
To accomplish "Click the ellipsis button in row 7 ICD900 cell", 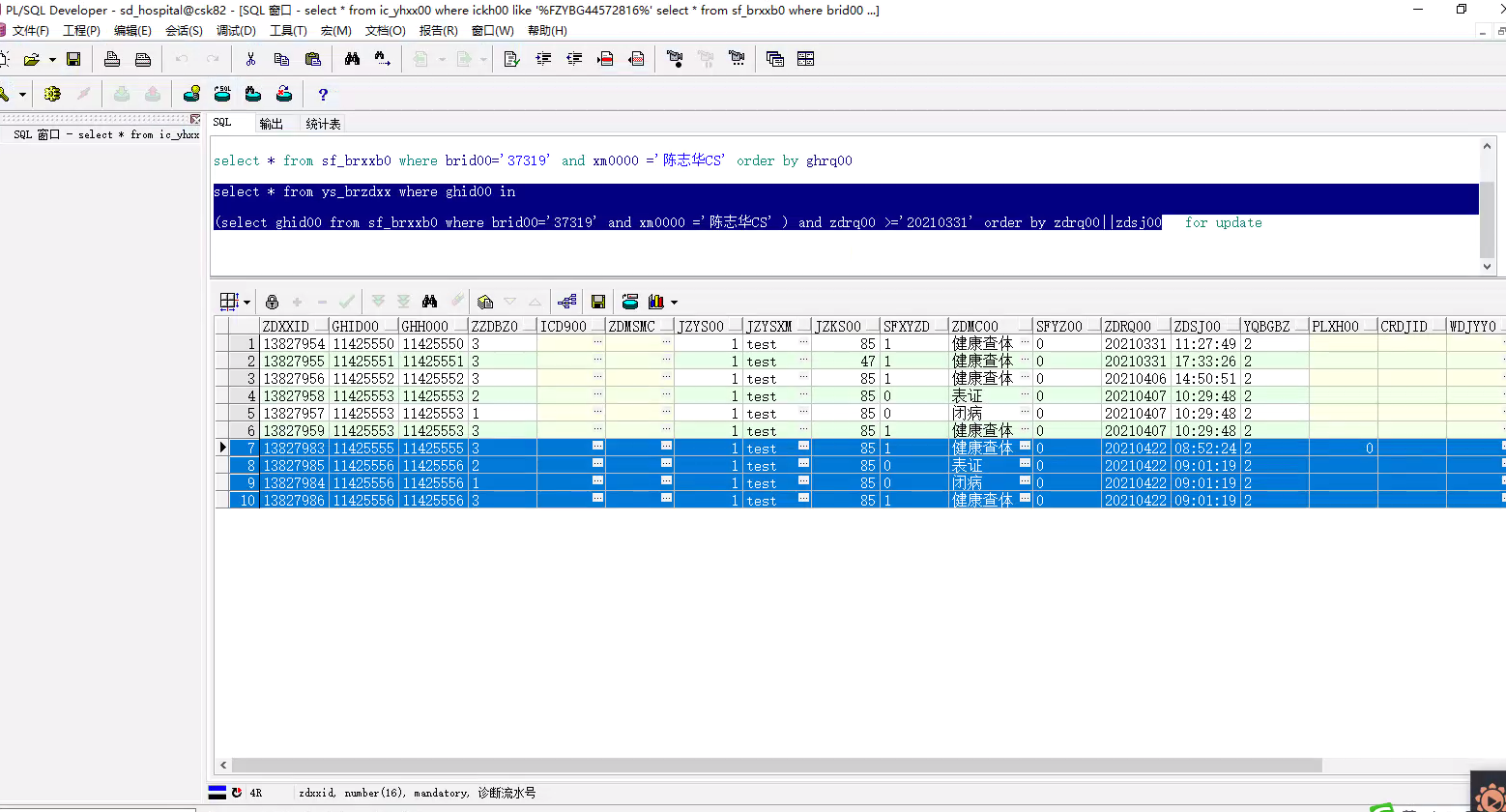I will pos(597,446).
